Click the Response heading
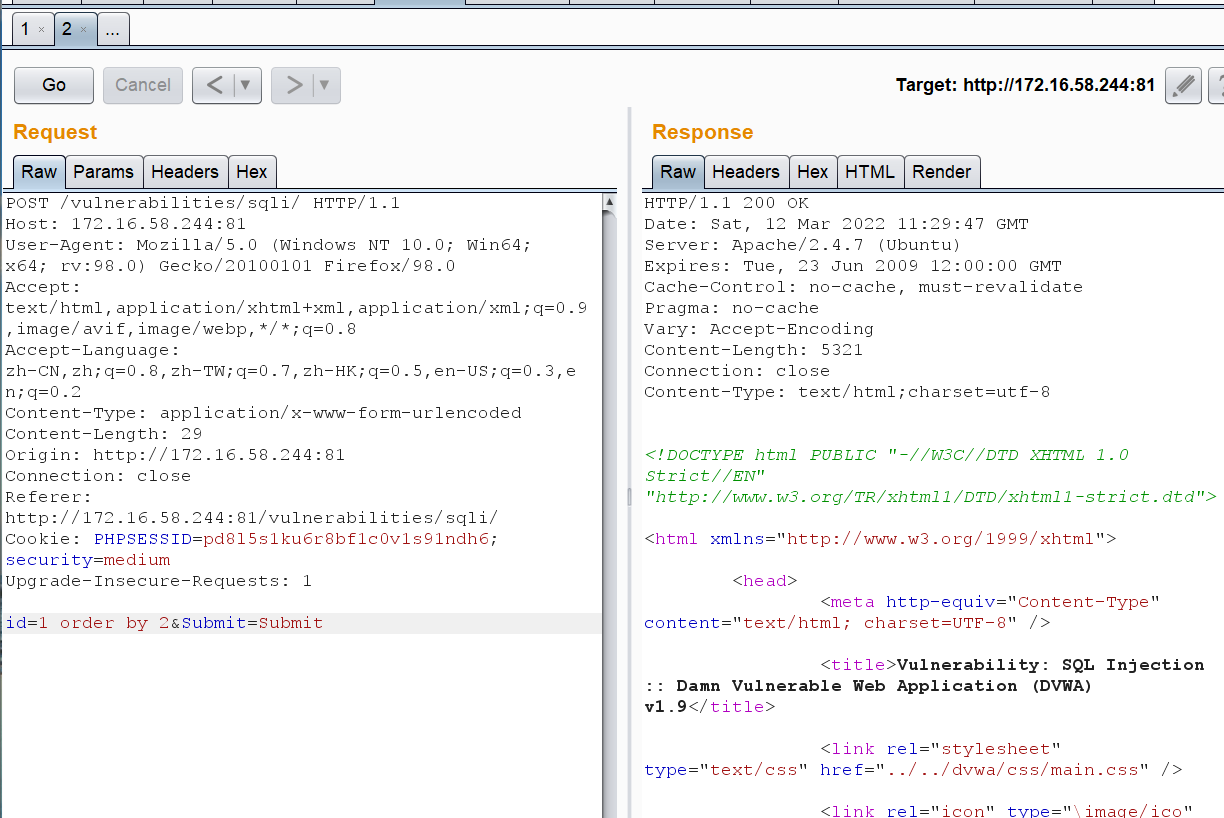Image resolution: width=1224 pixels, height=818 pixels. coord(703,132)
